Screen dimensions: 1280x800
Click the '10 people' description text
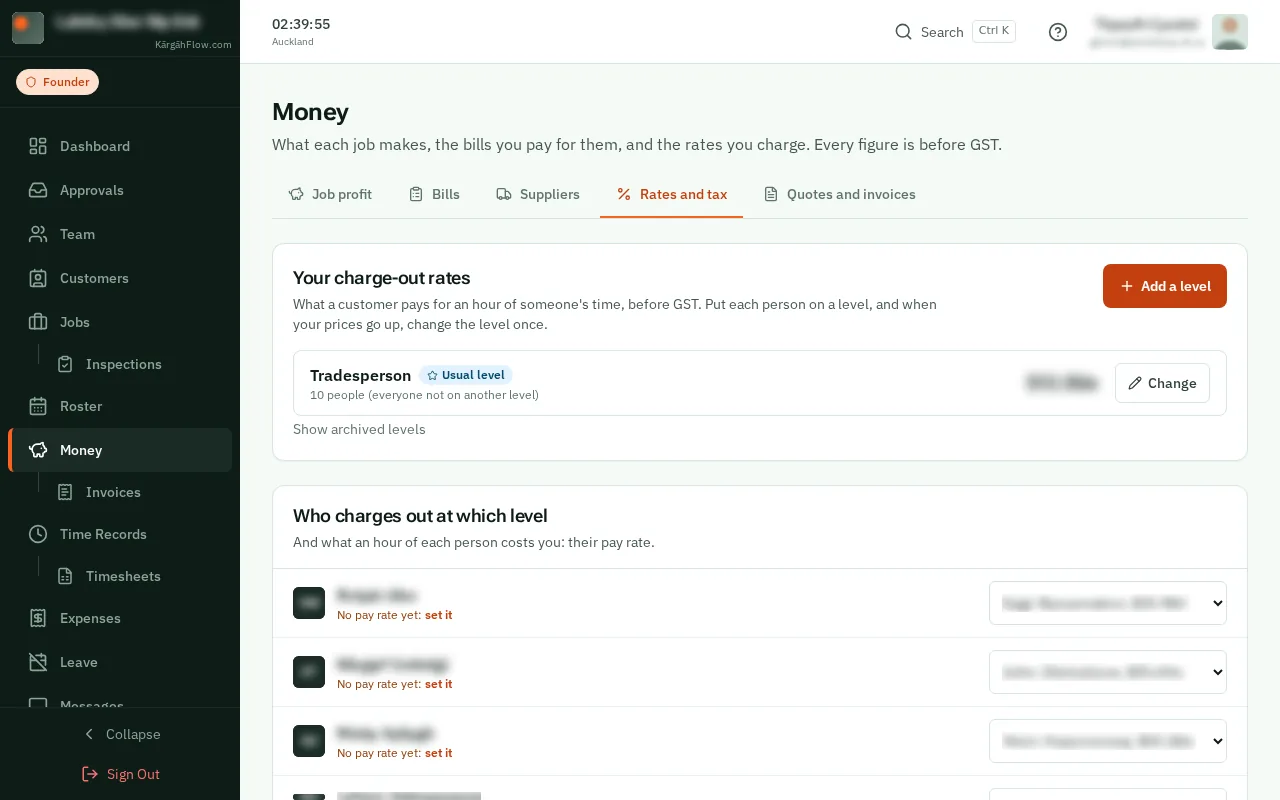[x=424, y=395]
